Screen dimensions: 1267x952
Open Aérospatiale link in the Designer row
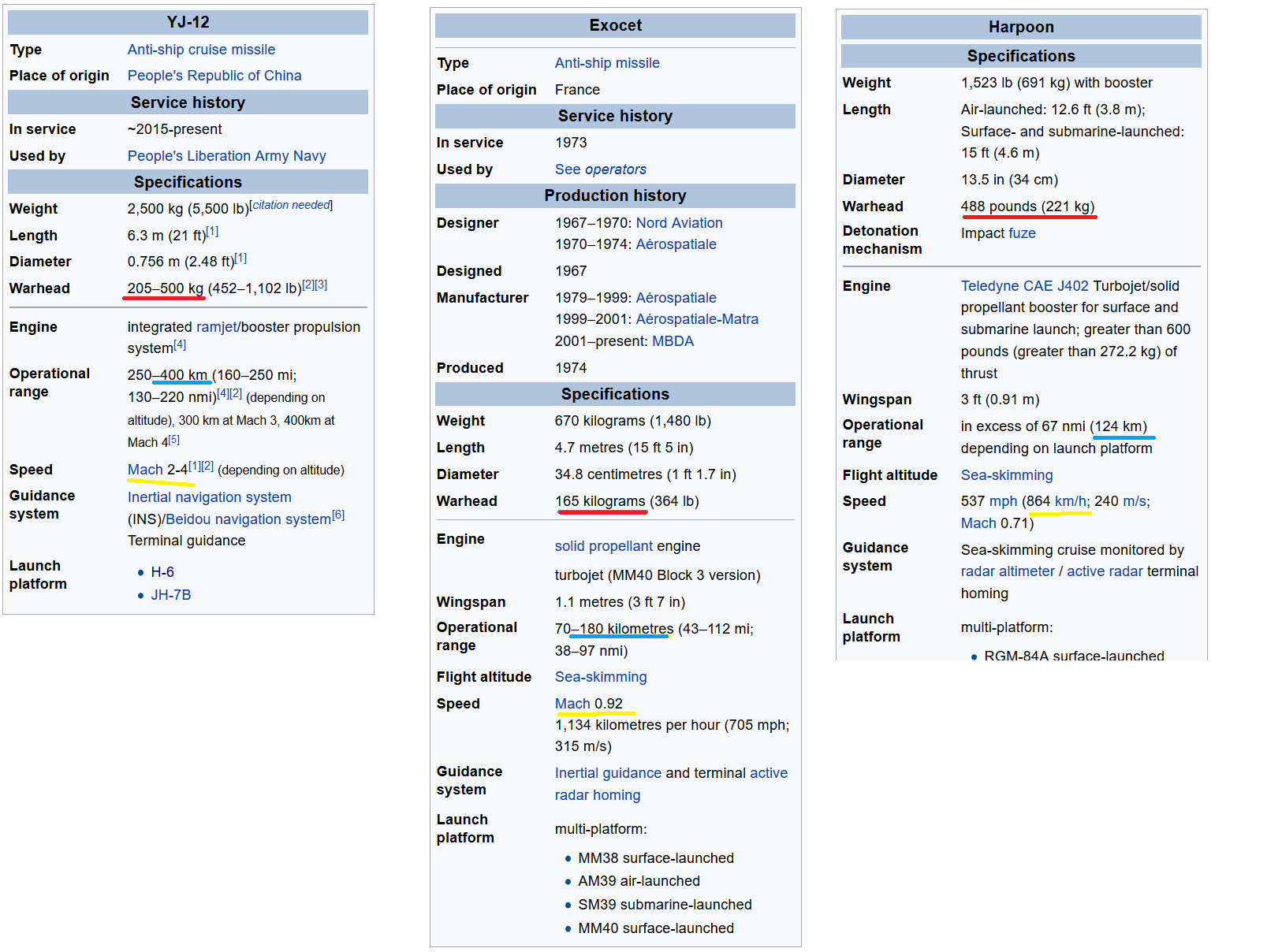676,244
